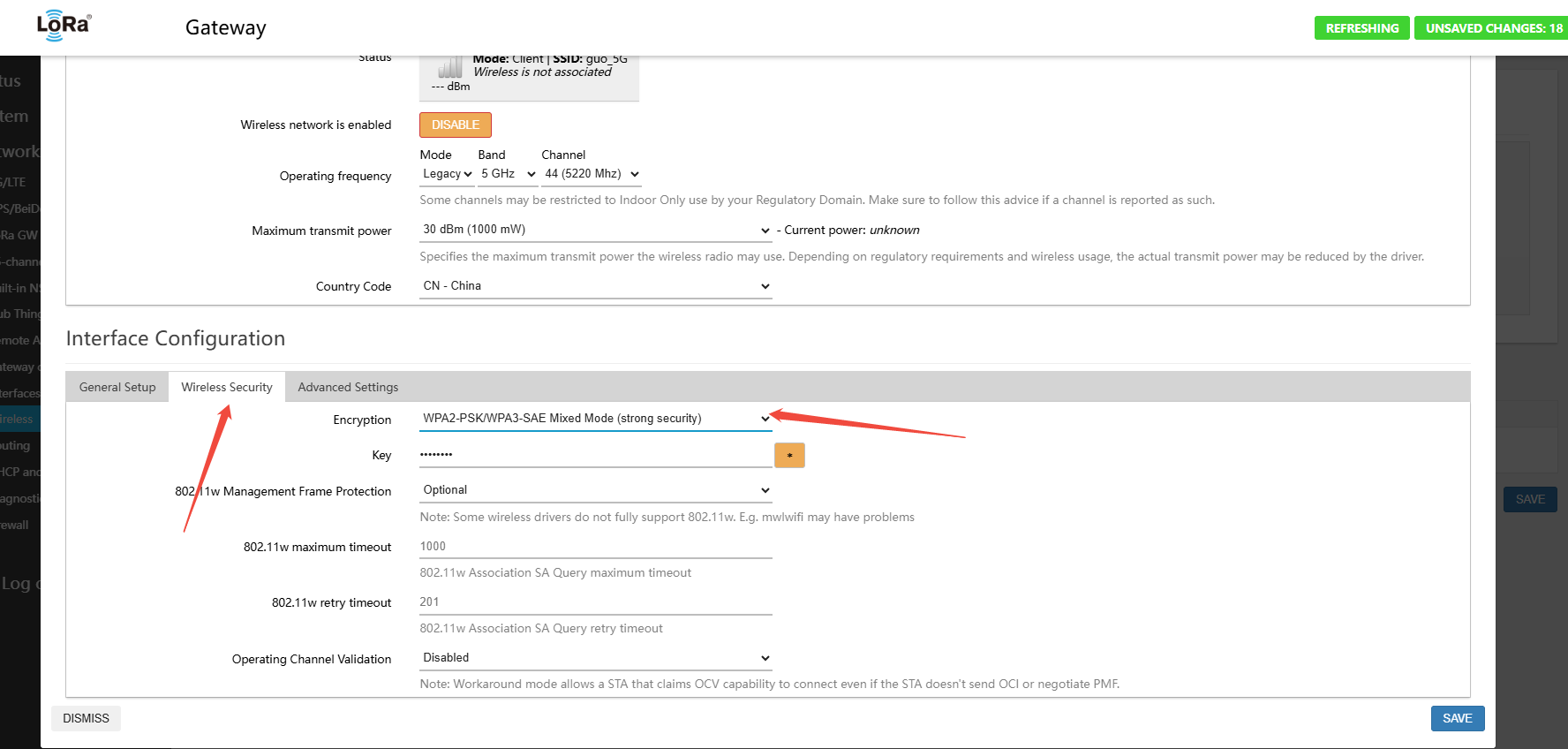Disable the wireless network
Viewport: 1568px width, 749px height.
tap(455, 125)
